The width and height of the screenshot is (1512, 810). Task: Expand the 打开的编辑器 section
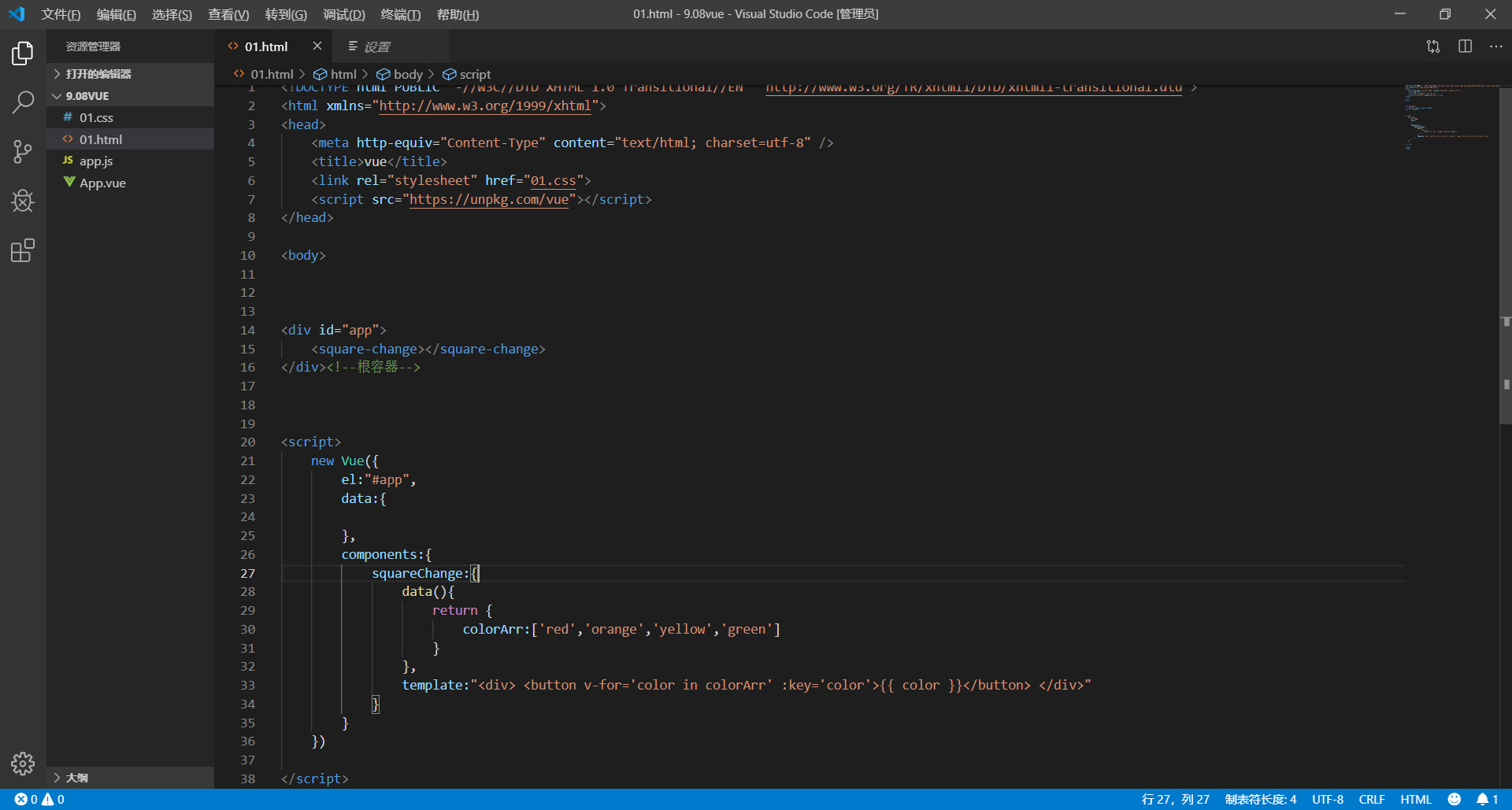[98, 74]
